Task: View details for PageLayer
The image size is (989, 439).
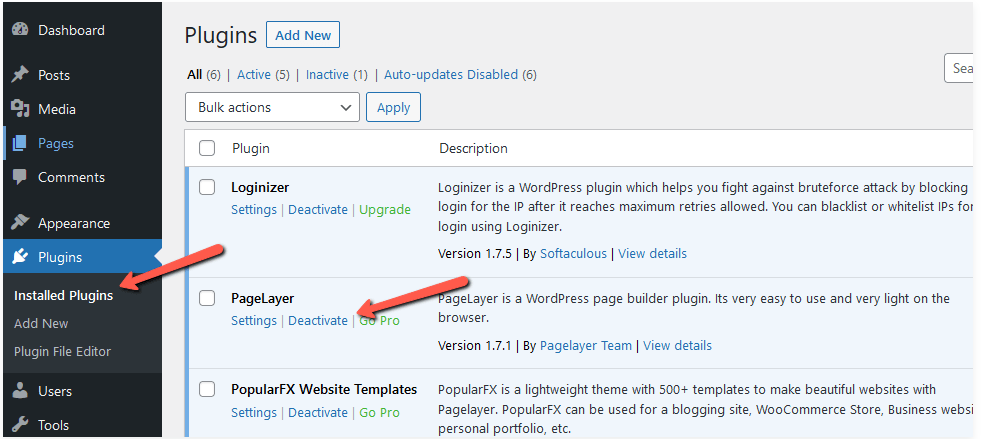Action: click(677, 346)
